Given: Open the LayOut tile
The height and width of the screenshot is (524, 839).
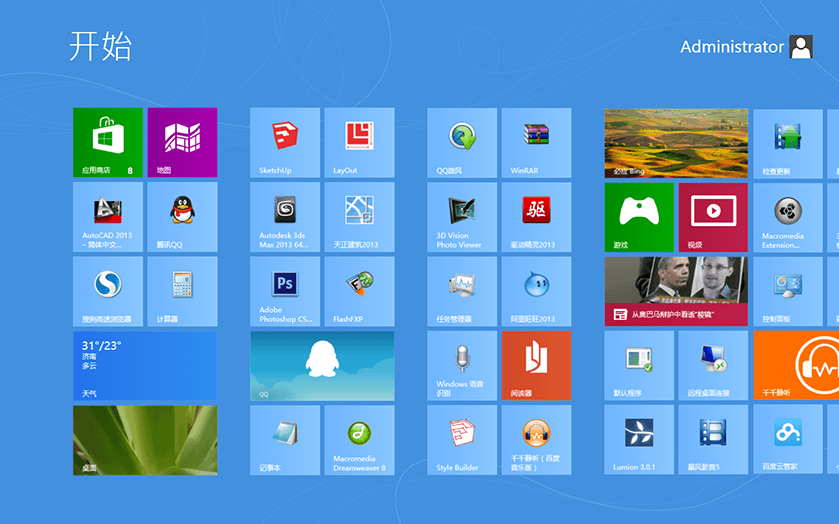Looking at the screenshot, I should pyautogui.click(x=360, y=142).
